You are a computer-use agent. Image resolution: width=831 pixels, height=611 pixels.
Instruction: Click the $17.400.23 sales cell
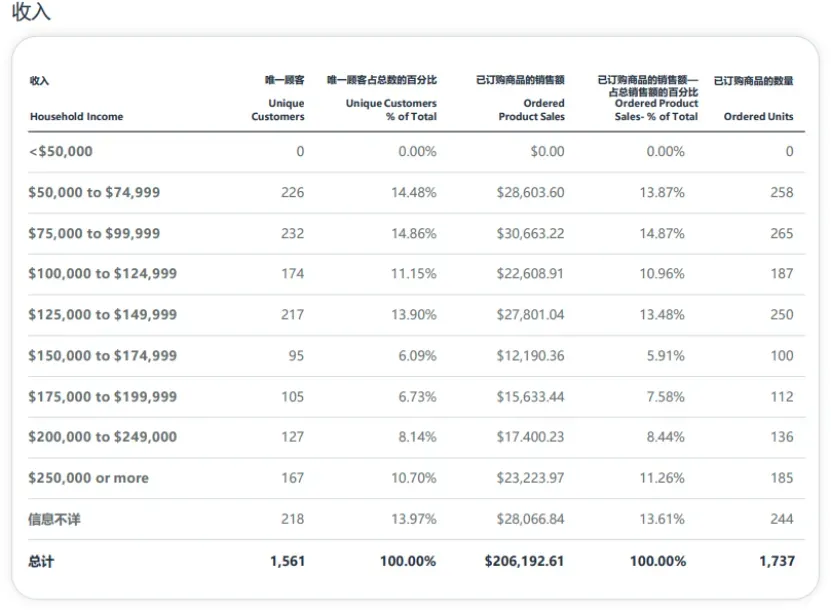(x=531, y=437)
